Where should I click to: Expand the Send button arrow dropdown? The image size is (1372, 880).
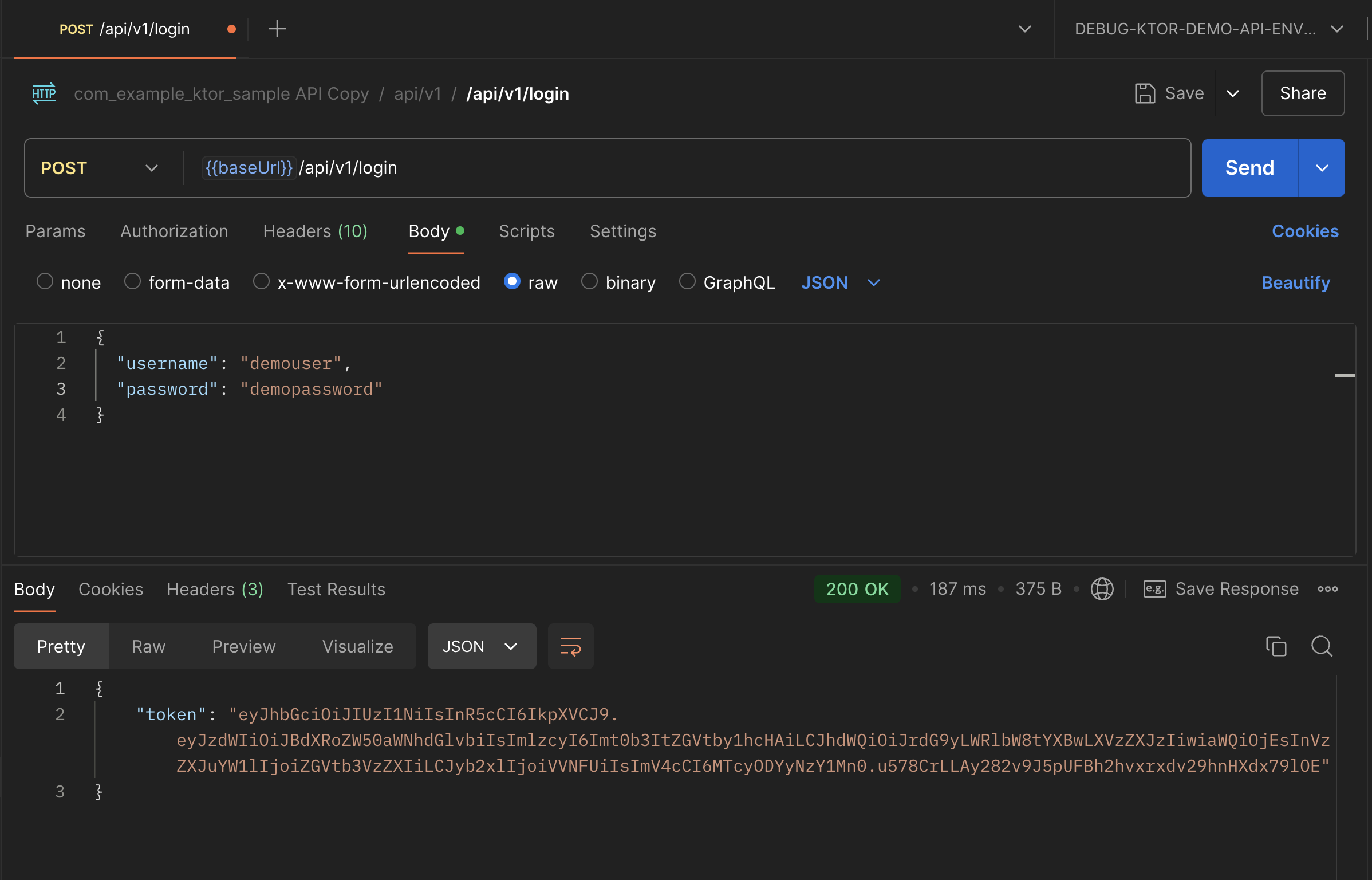[1322, 168]
